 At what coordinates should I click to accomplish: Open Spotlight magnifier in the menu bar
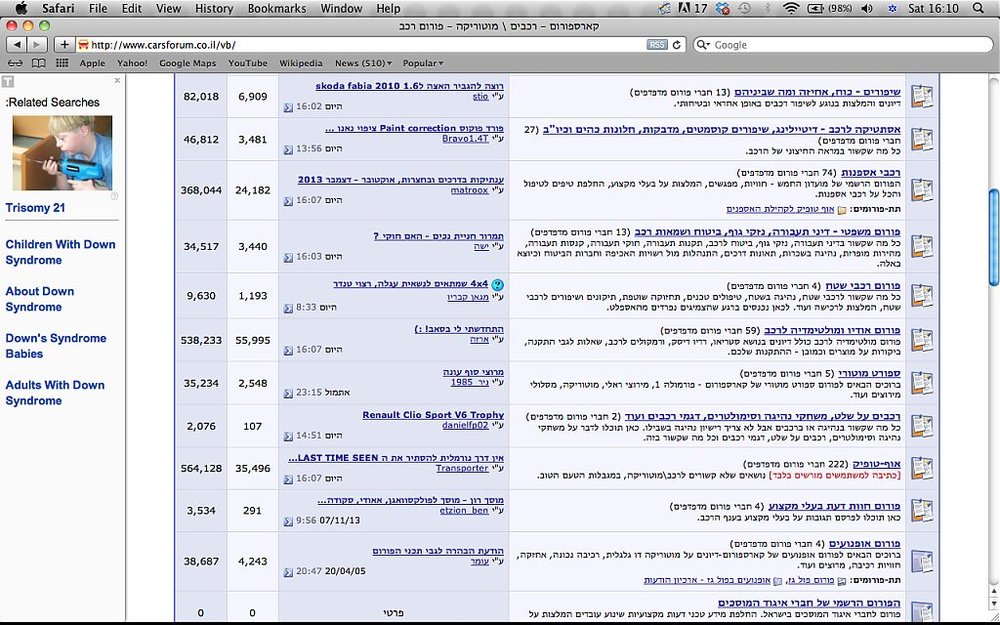978,8
